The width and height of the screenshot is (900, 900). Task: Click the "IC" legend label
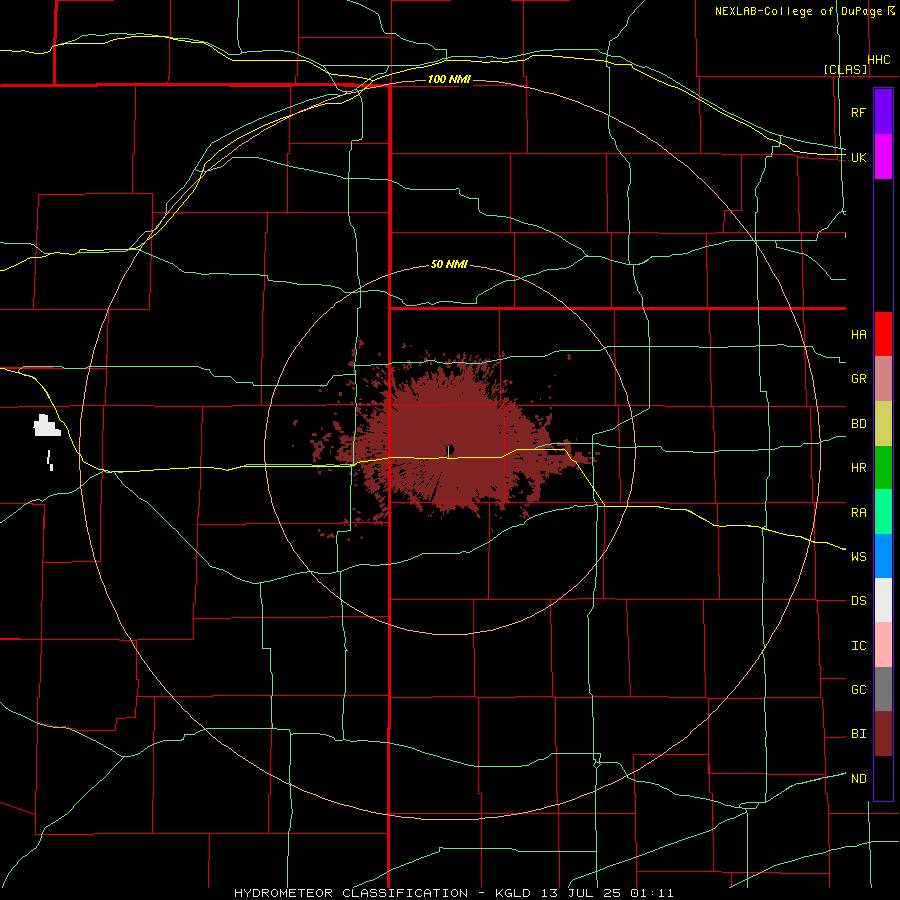click(858, 646)
